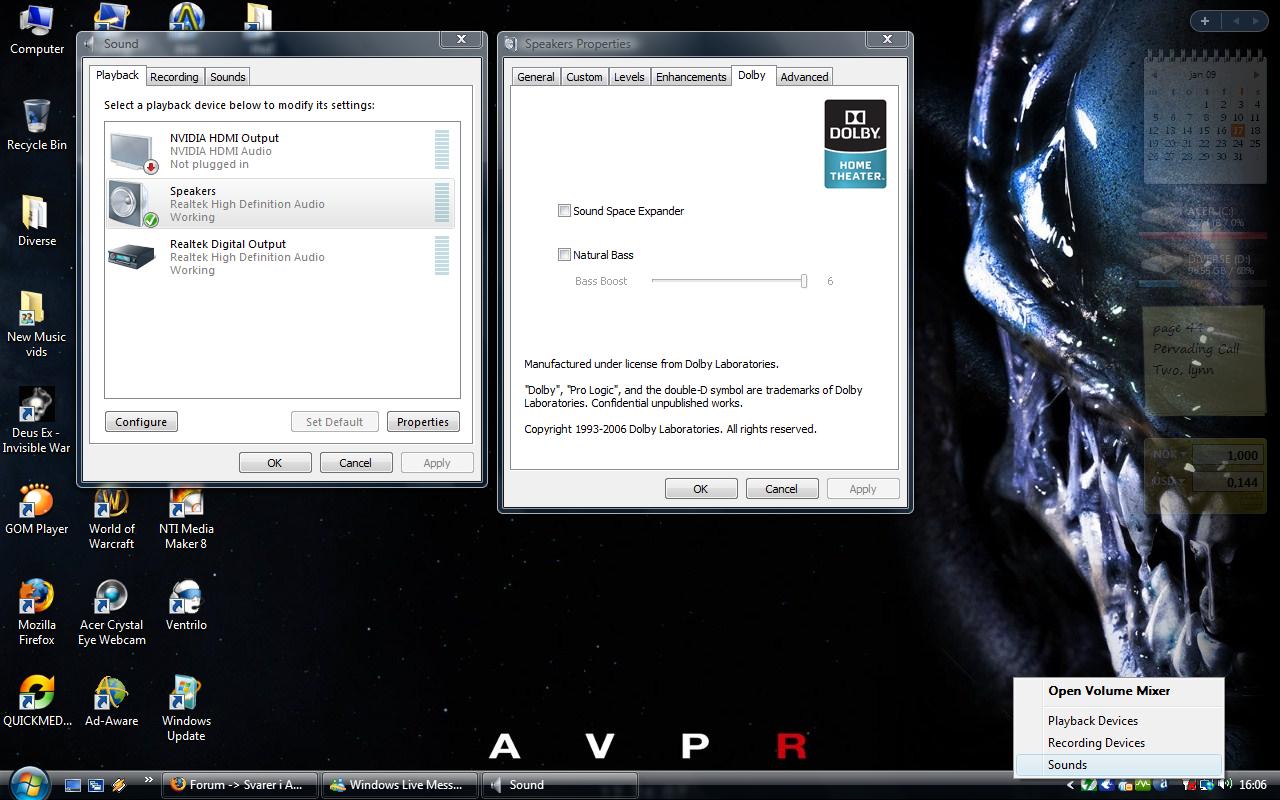Select the Speakers playback device
Viewport: 1280px width, 800px height.
[280, 204]
